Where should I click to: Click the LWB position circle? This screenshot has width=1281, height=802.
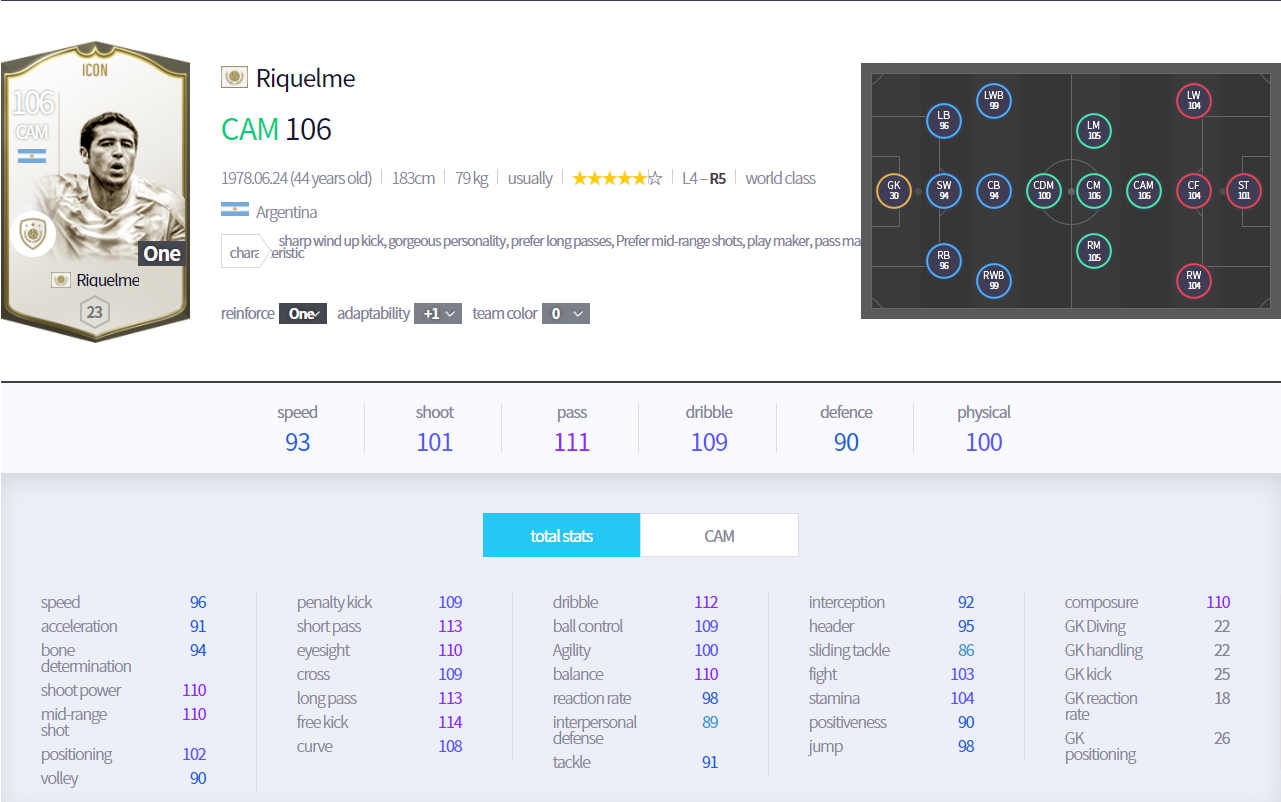(x=993, y=100)
